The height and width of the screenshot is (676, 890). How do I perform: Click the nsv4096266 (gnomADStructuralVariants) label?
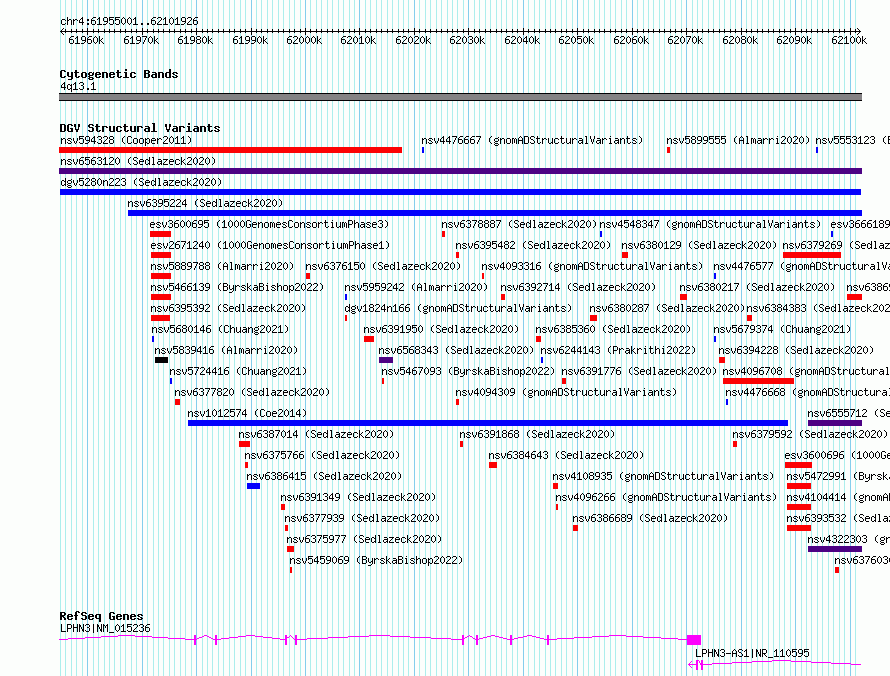(x=666, y=497)
